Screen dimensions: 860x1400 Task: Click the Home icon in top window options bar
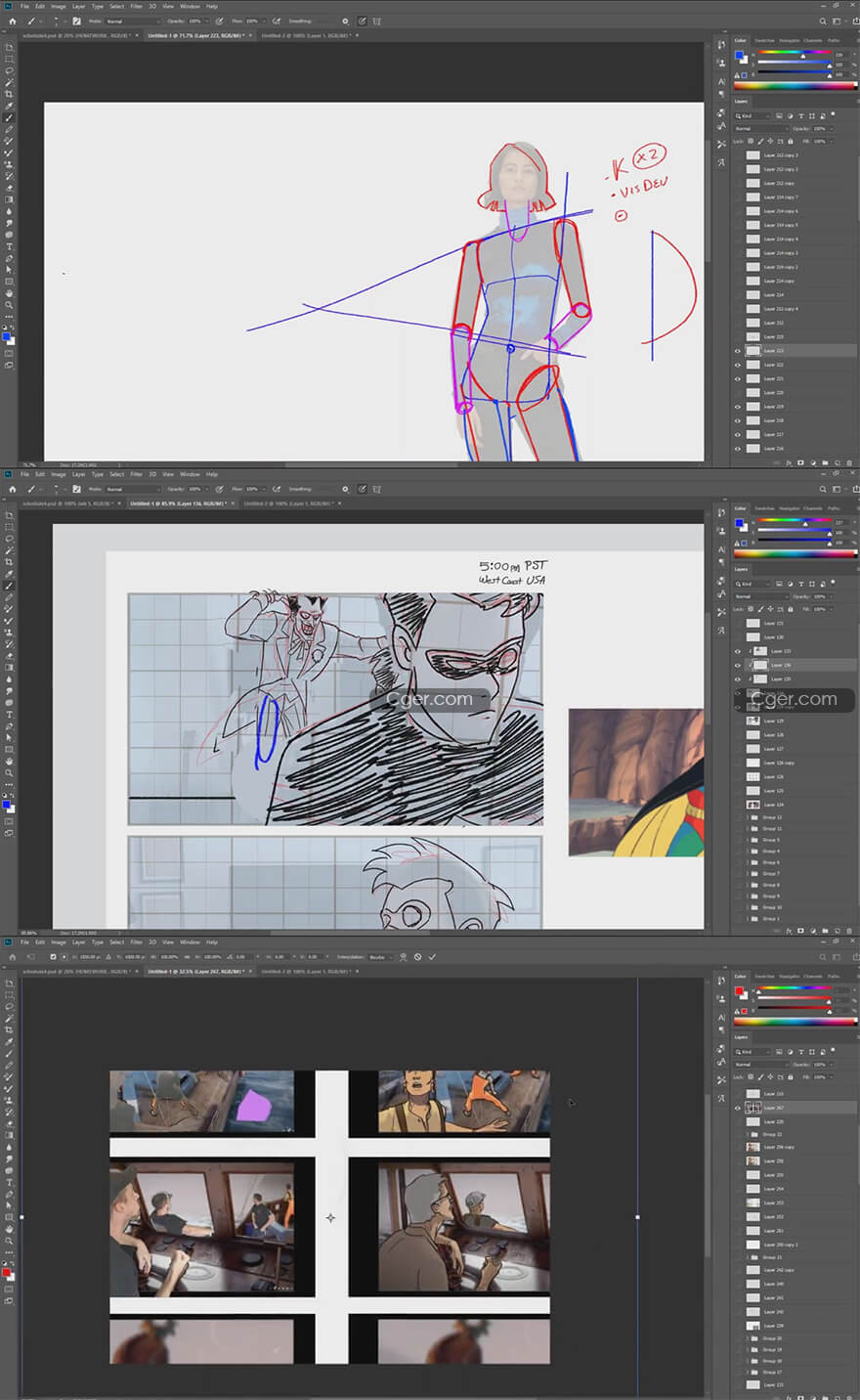pos(12,21)
